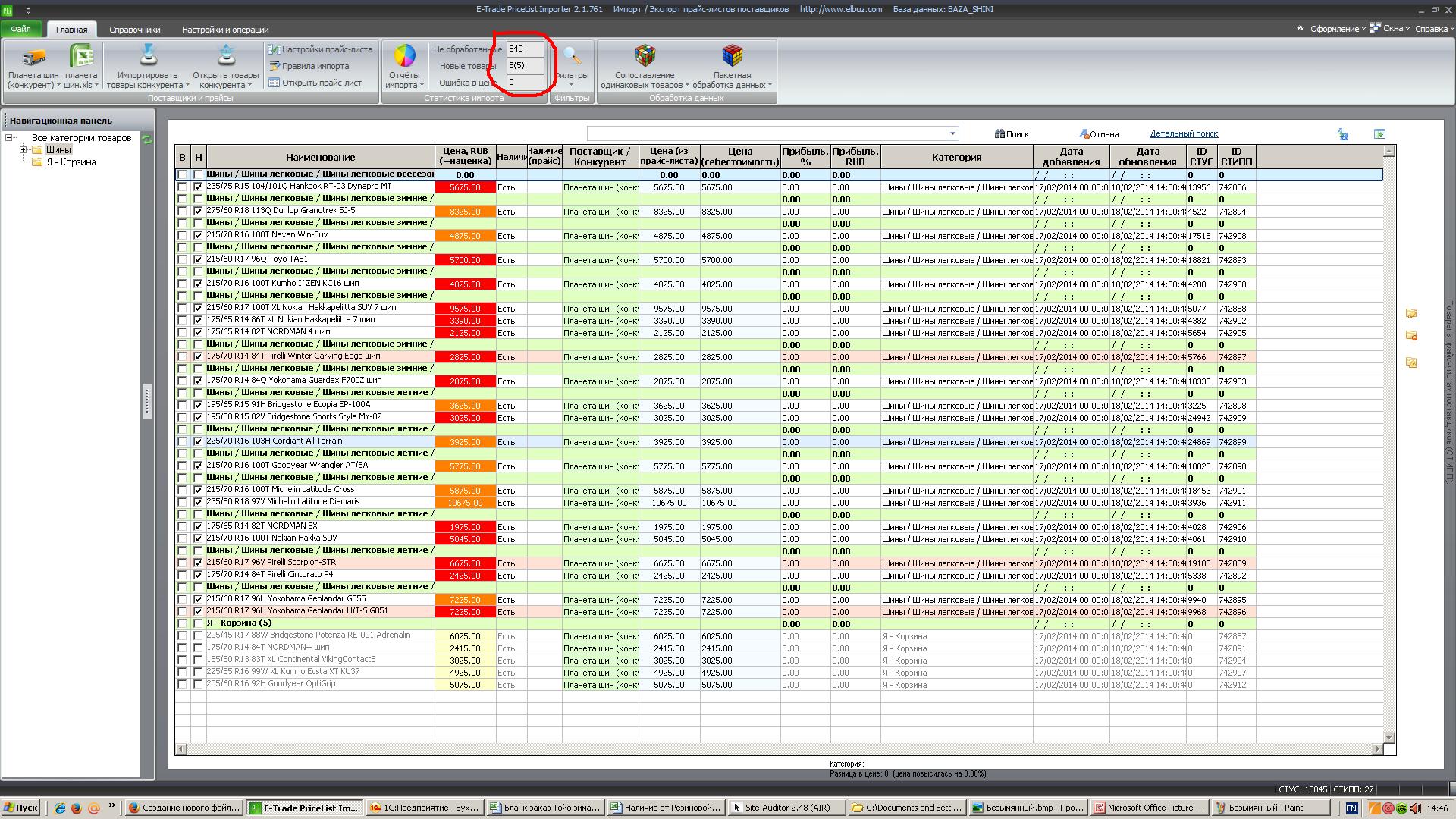The image size is (1456, 819).
Task: Click the yellow 6025.00 price cell
Action: (x=465, y=636)
